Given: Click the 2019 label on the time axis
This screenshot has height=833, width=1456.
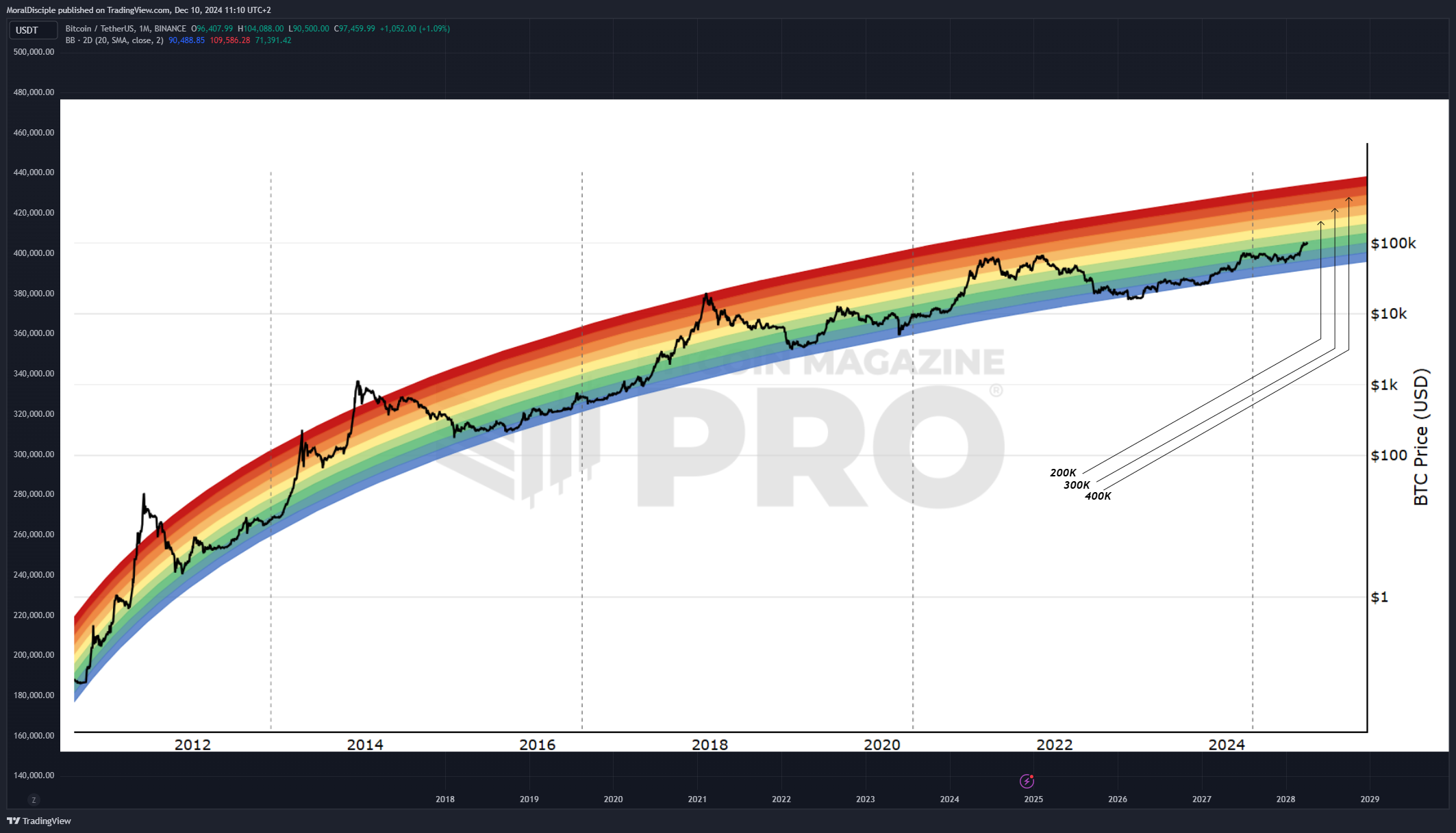Looking at the screenshot, I should pyautogui.click(x=529, y=799).
